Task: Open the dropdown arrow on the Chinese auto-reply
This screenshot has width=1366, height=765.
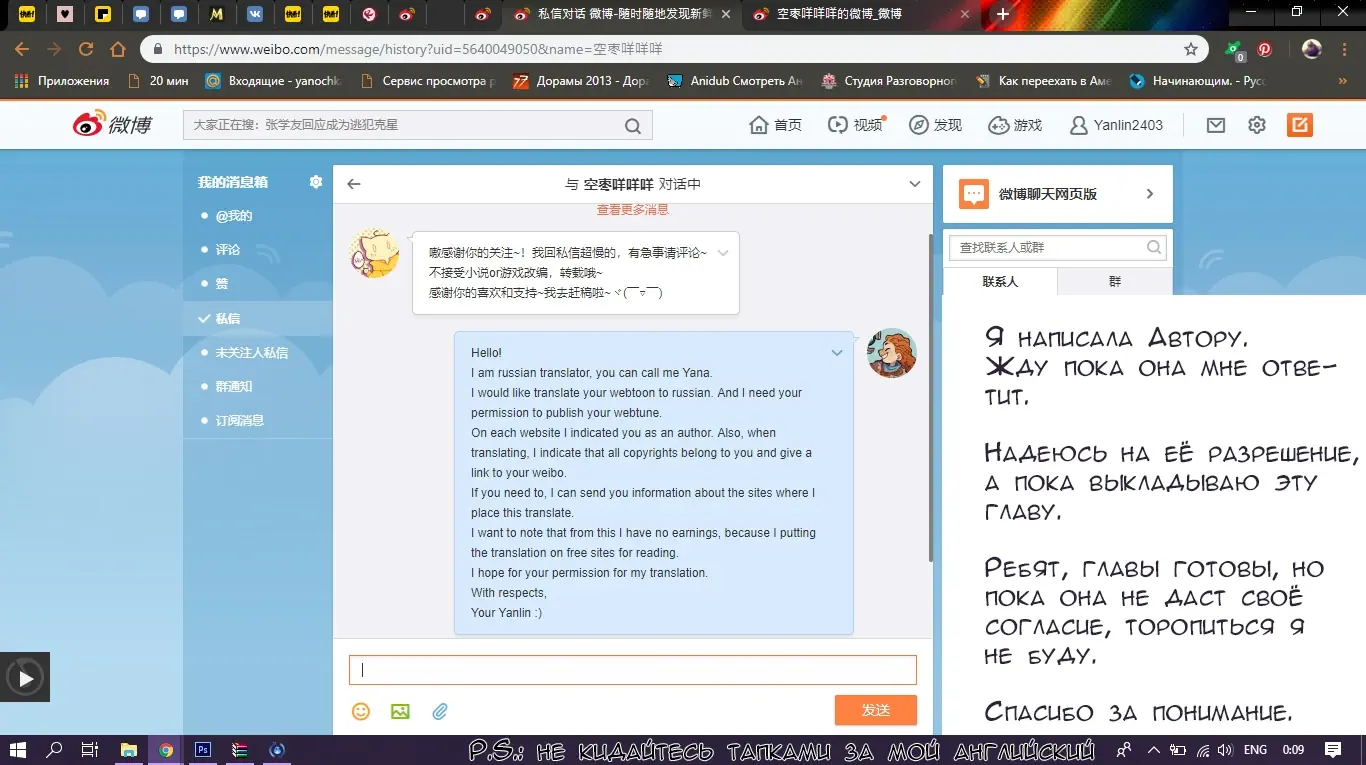Action: pos(723,253)
